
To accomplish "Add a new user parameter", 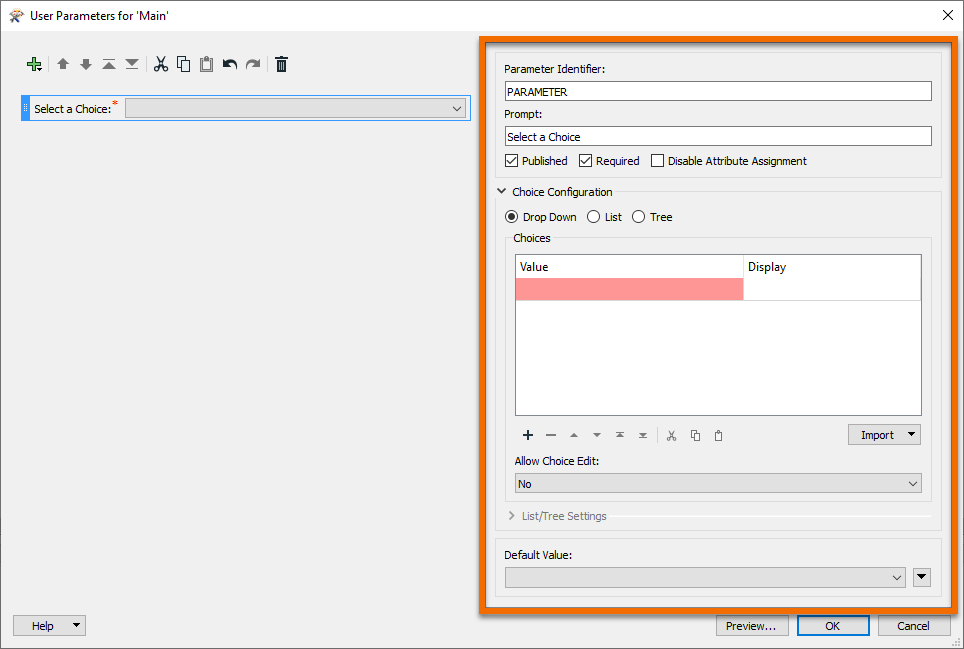I will tap(34, 64).
